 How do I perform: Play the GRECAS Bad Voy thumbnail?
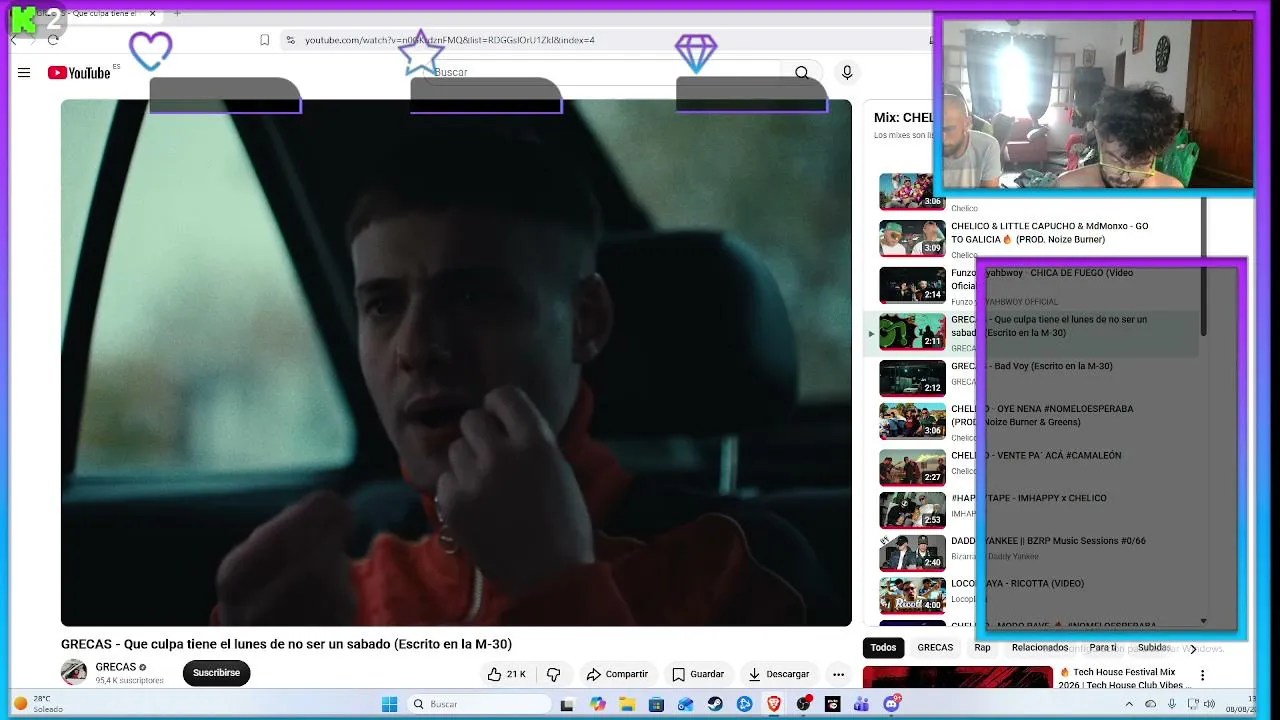[912, 378]
